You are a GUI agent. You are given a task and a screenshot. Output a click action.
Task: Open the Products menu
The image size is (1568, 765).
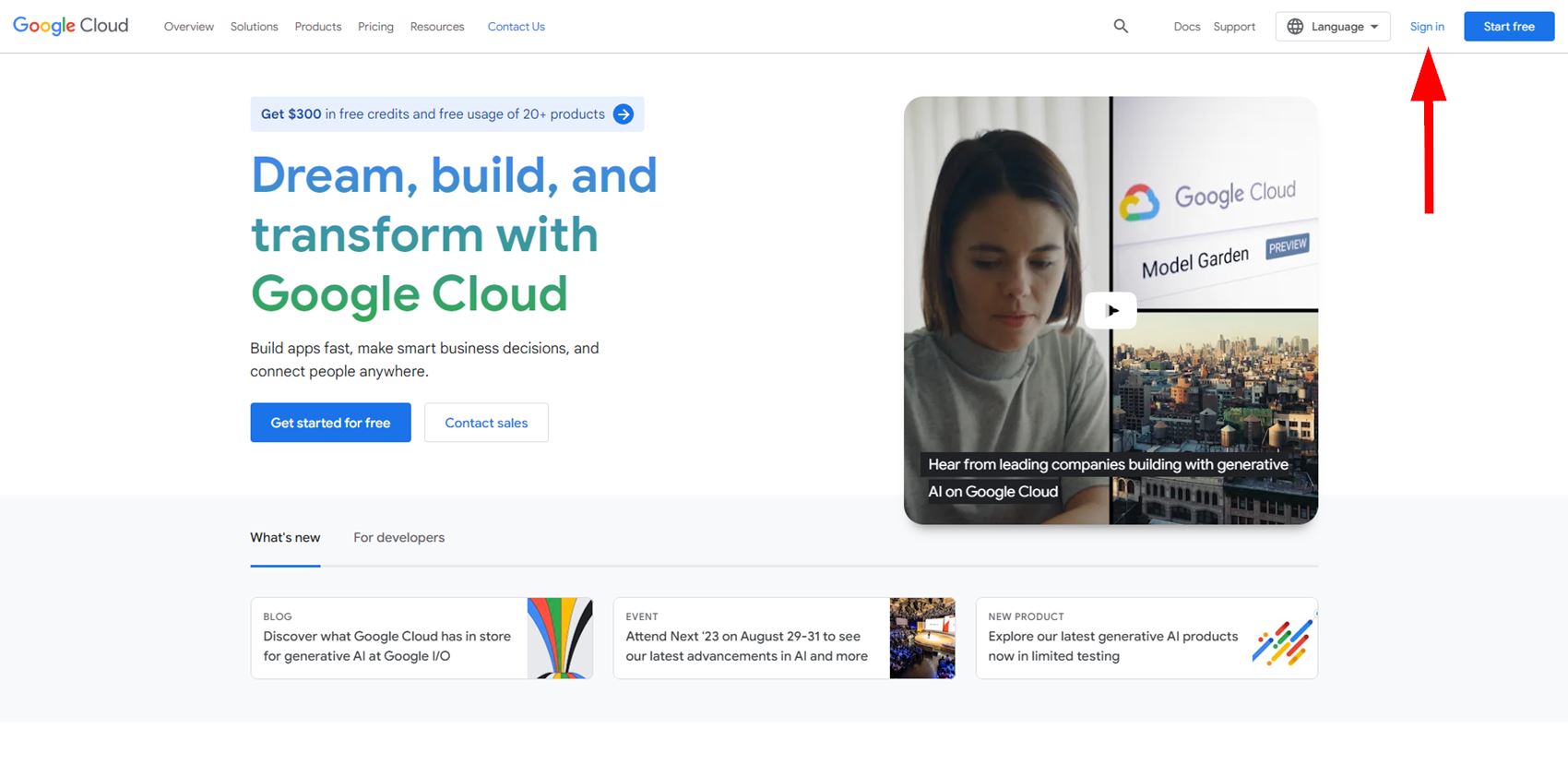pyautogui.click(x=318, y=27)
